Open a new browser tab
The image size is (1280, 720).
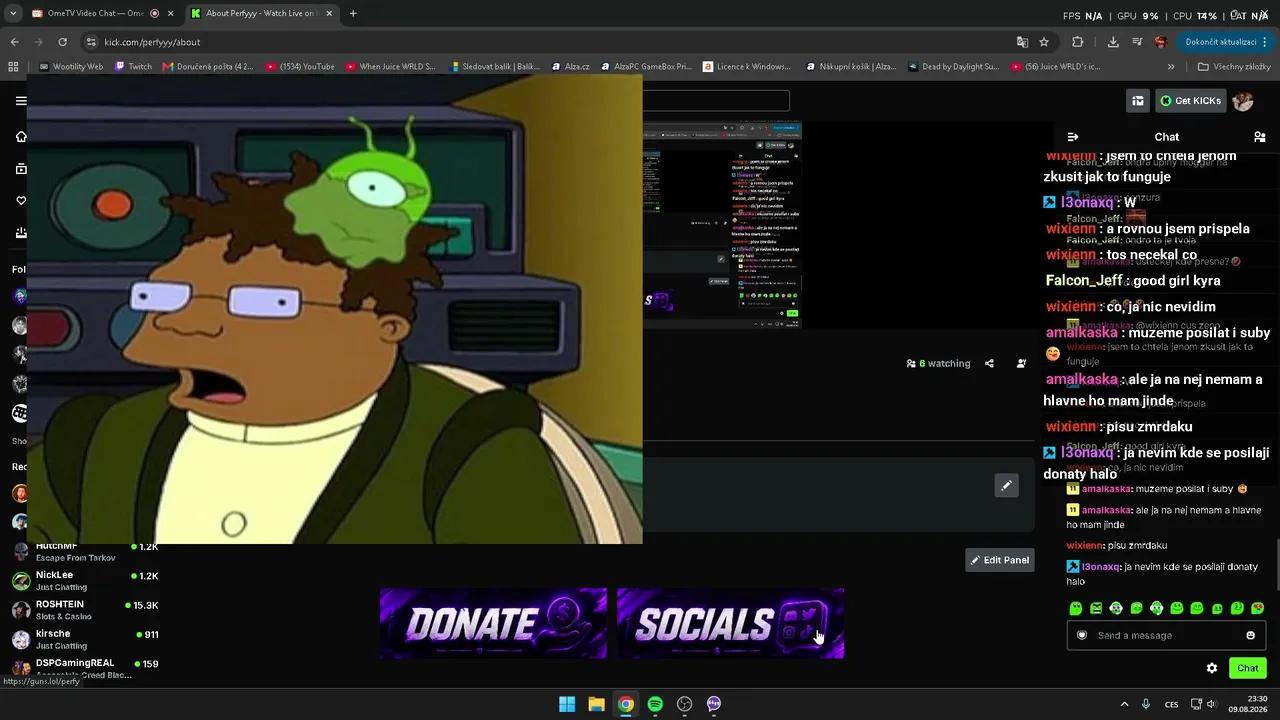tap(353, 14)
